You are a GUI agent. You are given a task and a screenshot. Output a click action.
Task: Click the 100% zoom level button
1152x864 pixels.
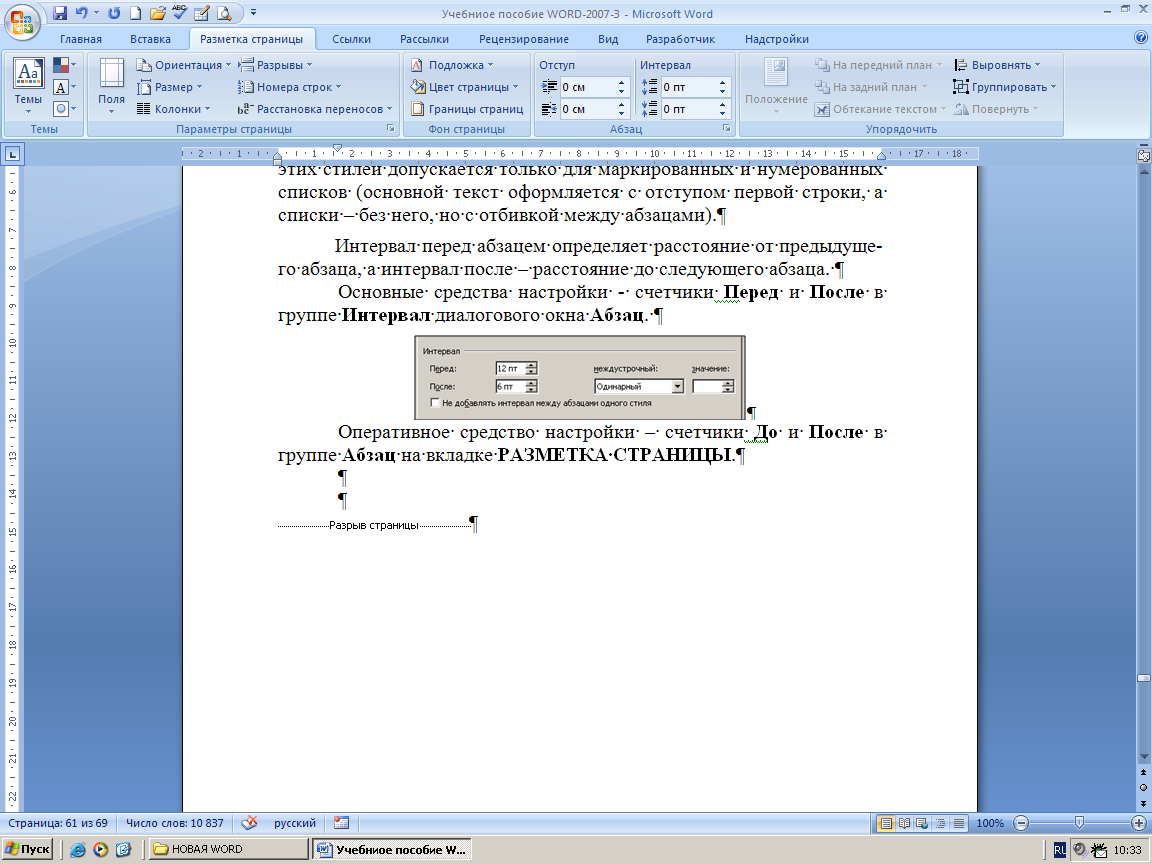(990, 824)
